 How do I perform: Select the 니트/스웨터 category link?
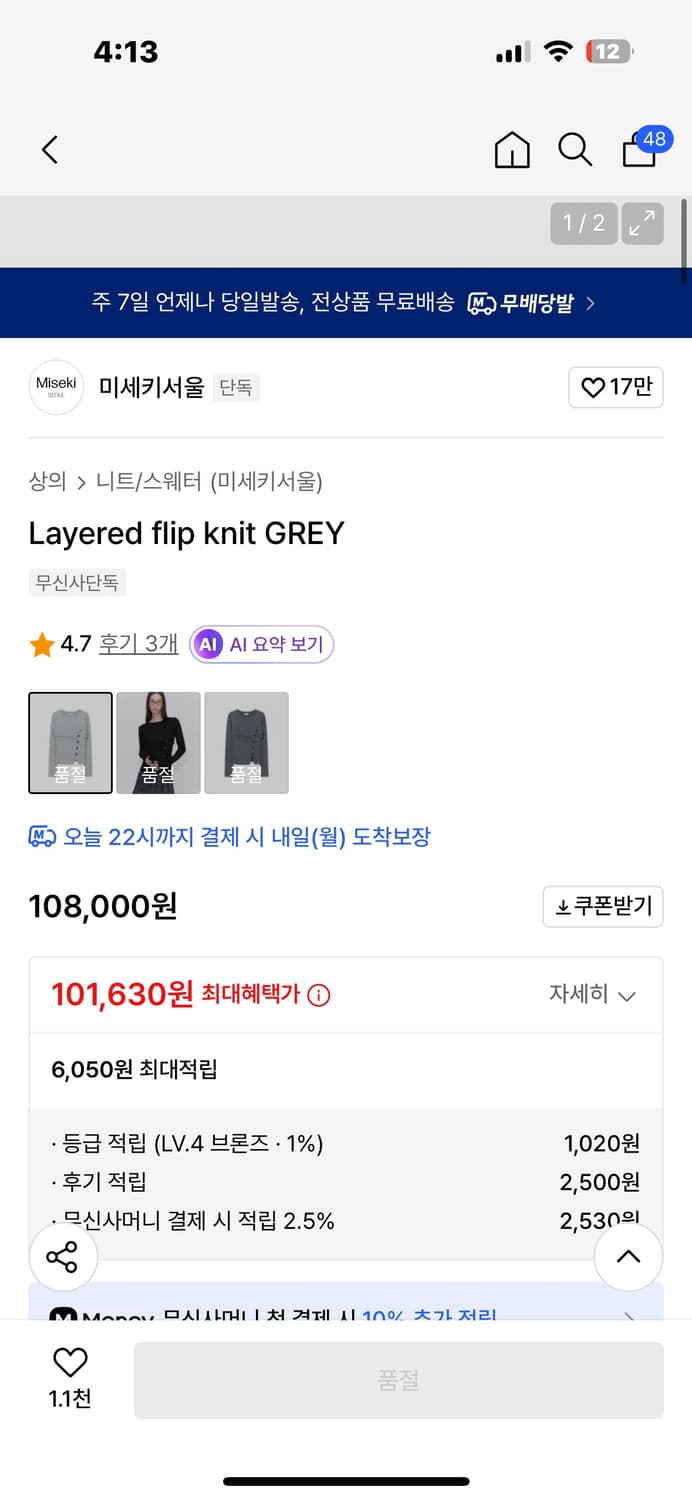pyautogui.click(x=137, y=481)
